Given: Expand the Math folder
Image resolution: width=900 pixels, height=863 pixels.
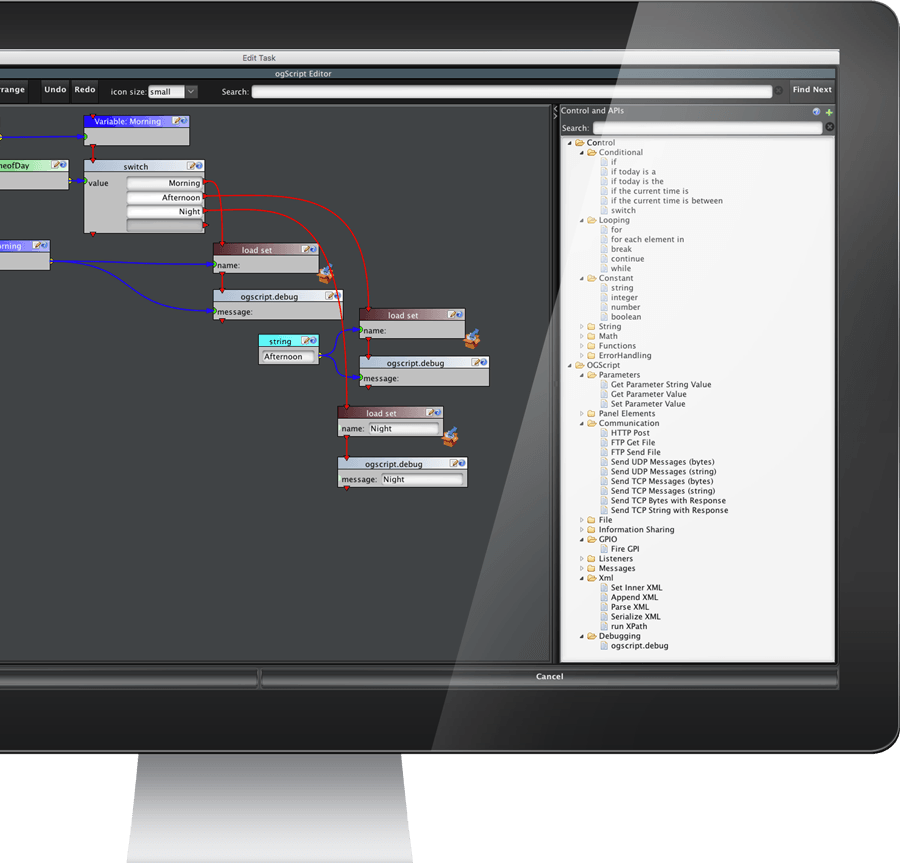Looking at the screenshot, I should point(581,337).
